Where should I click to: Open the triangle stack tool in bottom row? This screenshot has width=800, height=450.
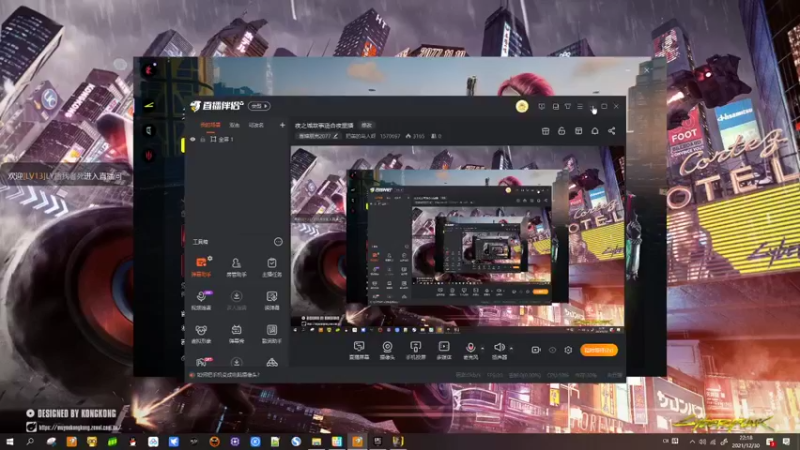(271, 362)
